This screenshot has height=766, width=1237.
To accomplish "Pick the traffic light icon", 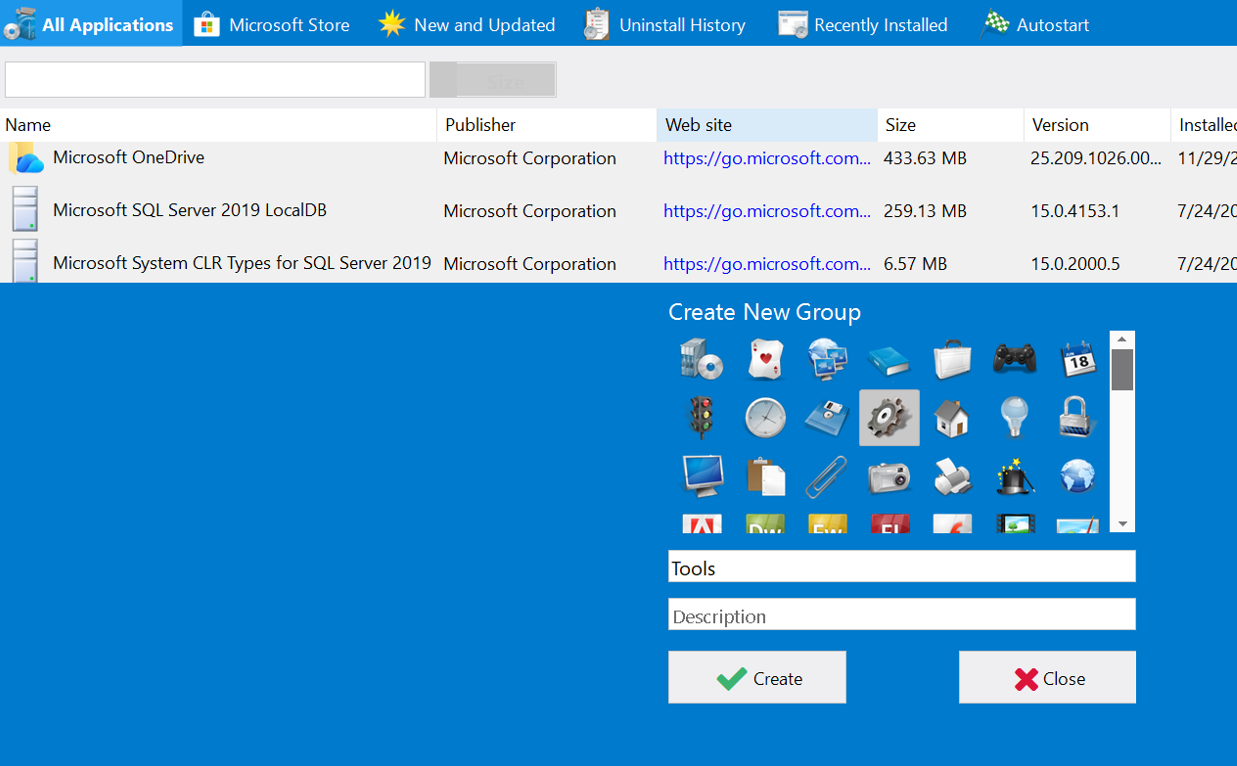I will [701, 417].
